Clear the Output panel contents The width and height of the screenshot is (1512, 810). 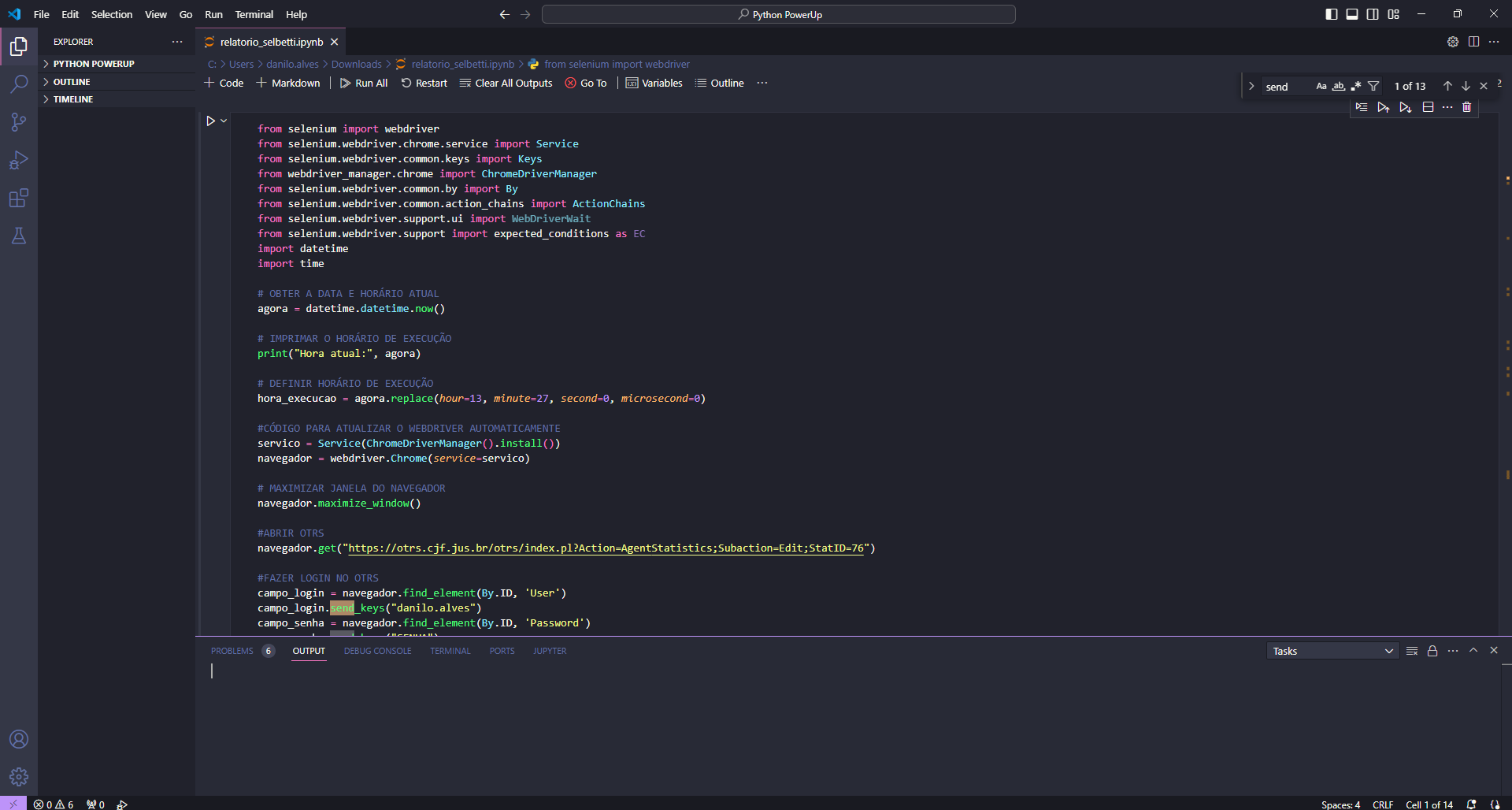[1411, 651]
